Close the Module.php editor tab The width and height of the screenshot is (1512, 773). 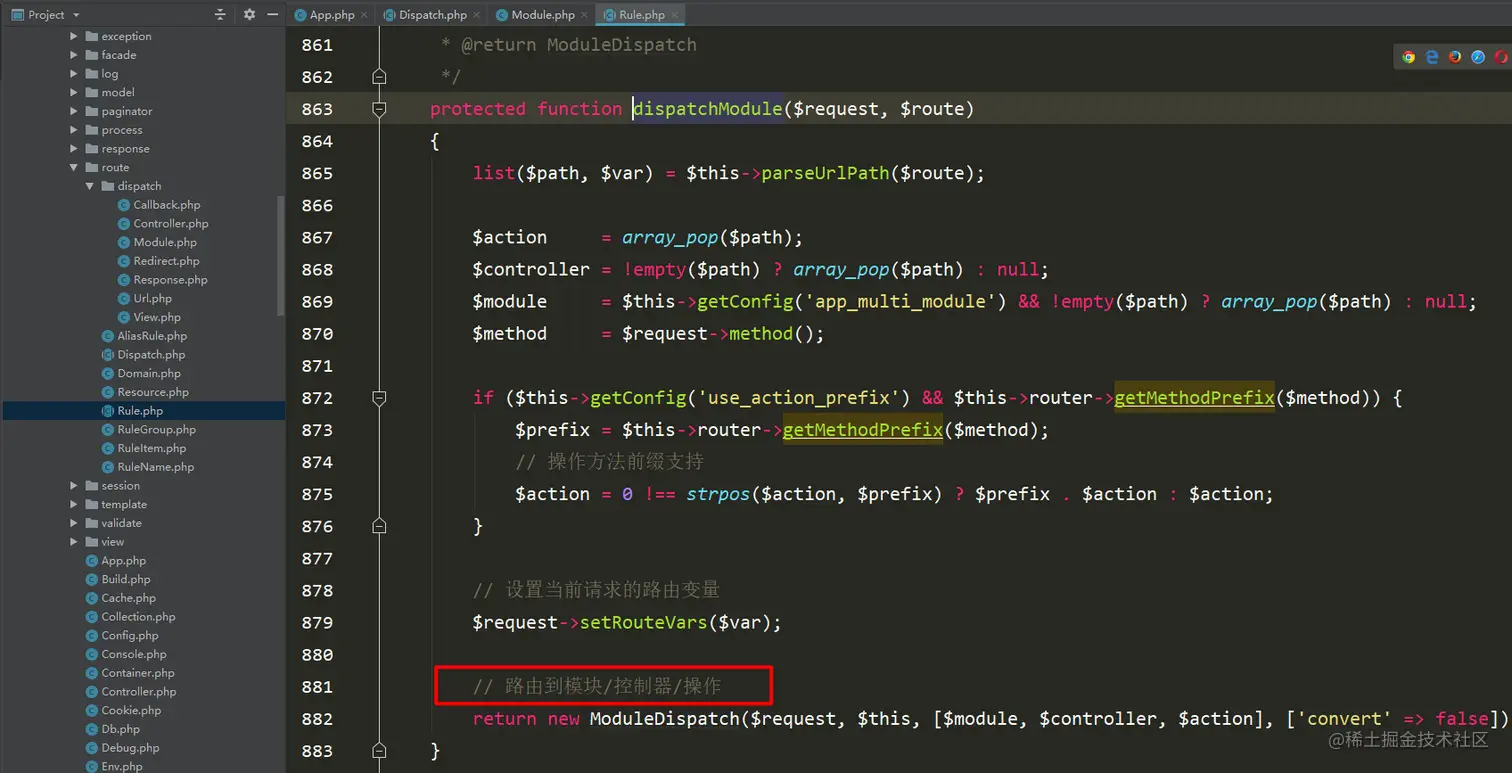(x=583, y=15)
